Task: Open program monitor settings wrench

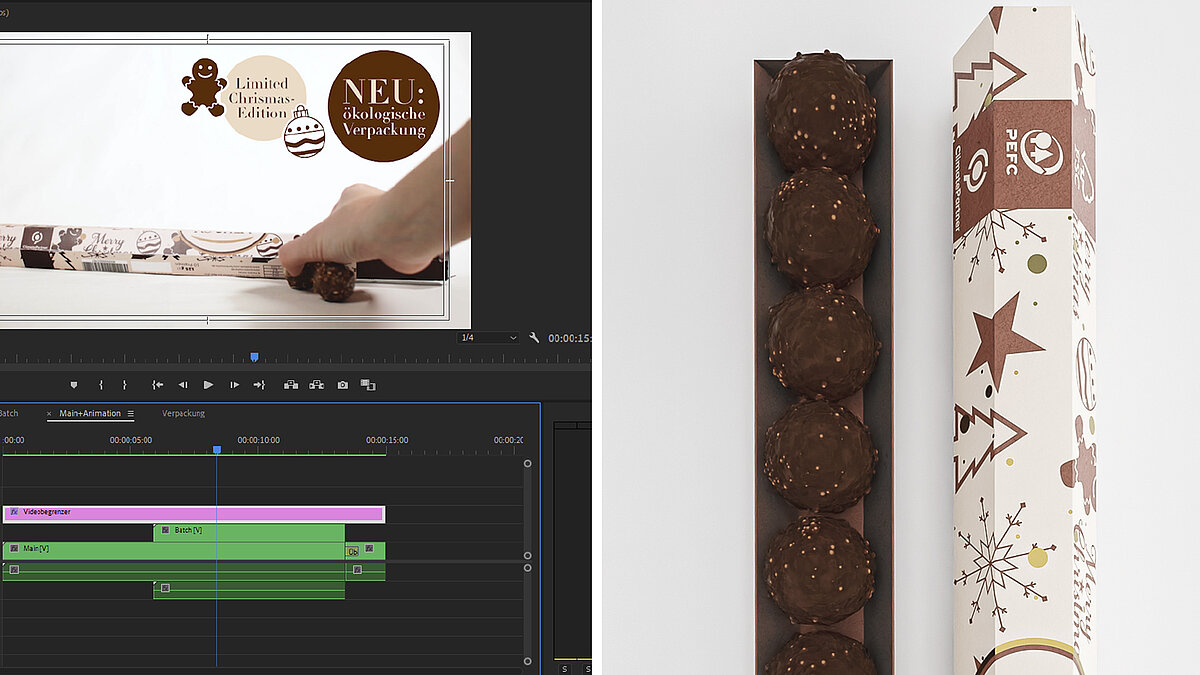Action: tap(534, 338)
